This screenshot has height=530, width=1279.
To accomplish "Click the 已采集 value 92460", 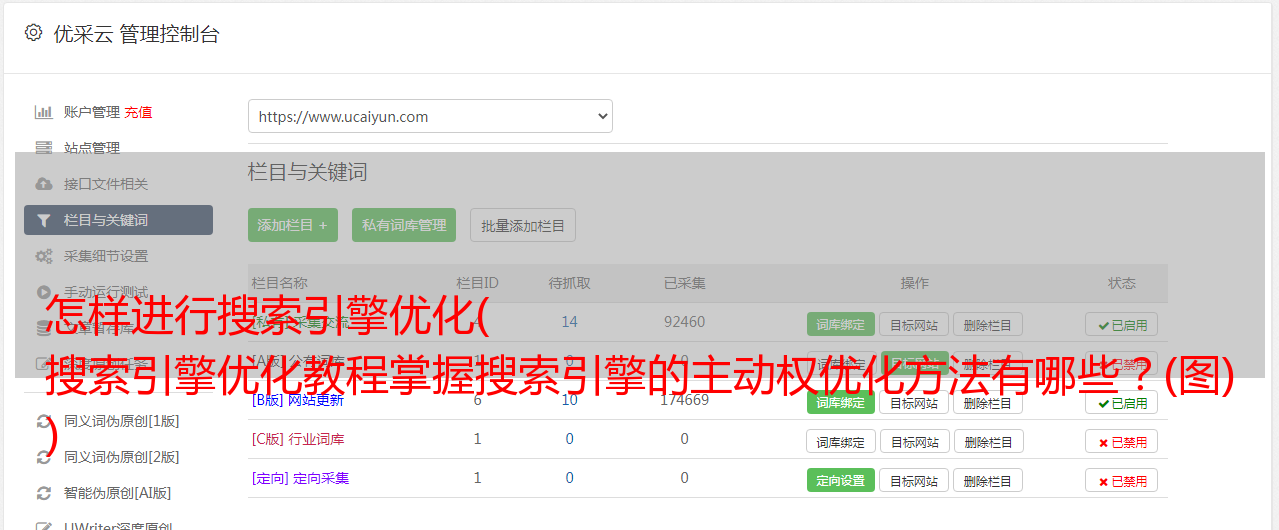I will (685, 322).
